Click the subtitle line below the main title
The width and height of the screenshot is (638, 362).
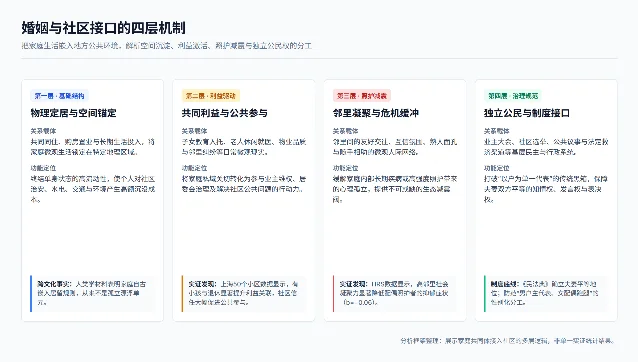tap(167, 46)
